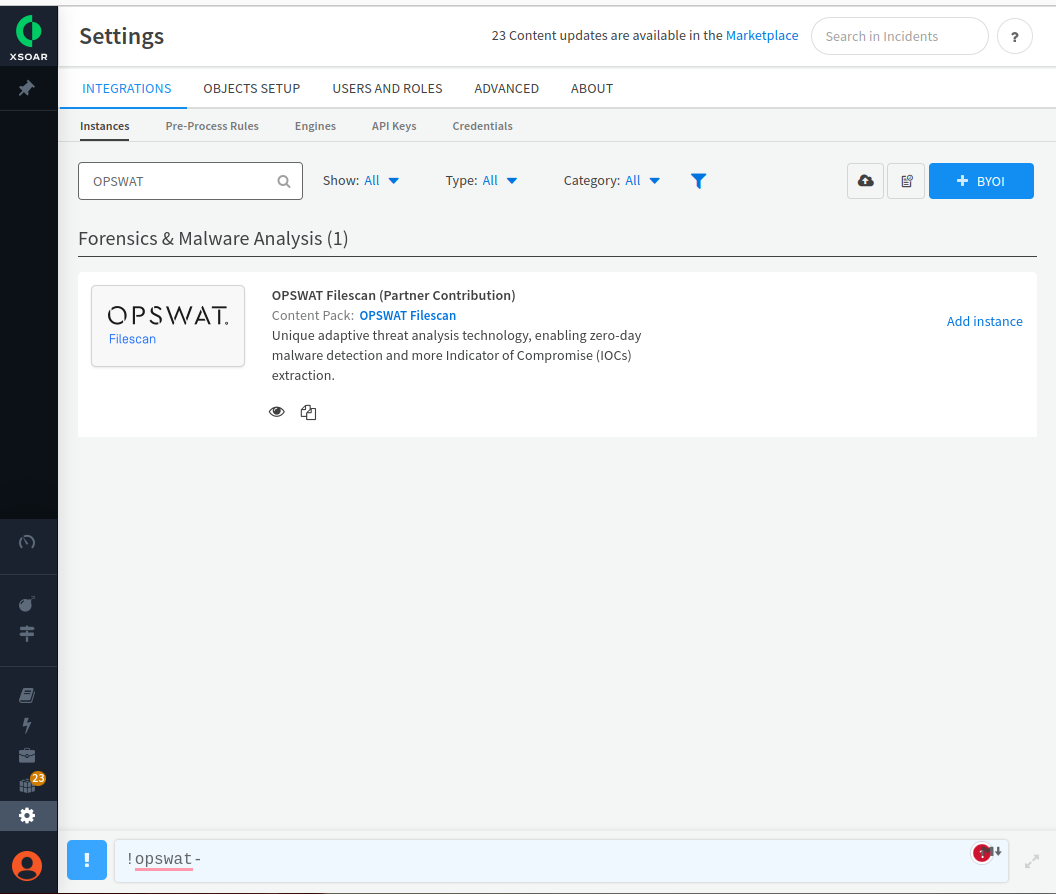Click the XSOAR logo in the sidebar

pos(28,37)
